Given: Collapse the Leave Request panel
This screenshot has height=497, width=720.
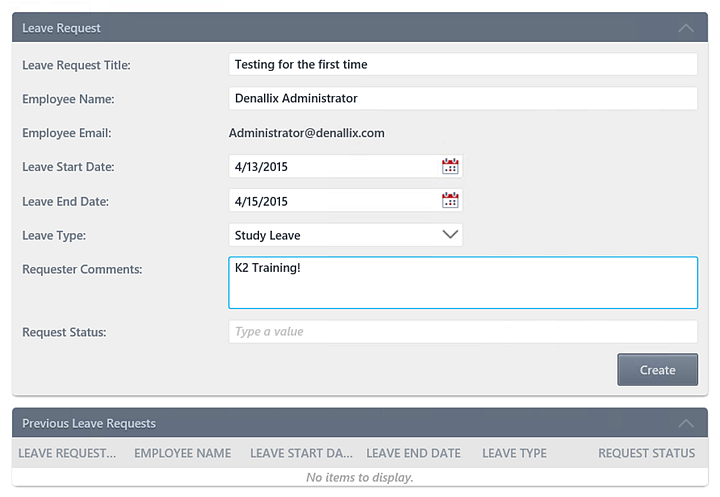Looking at the screenshot, I should [686, 28].
